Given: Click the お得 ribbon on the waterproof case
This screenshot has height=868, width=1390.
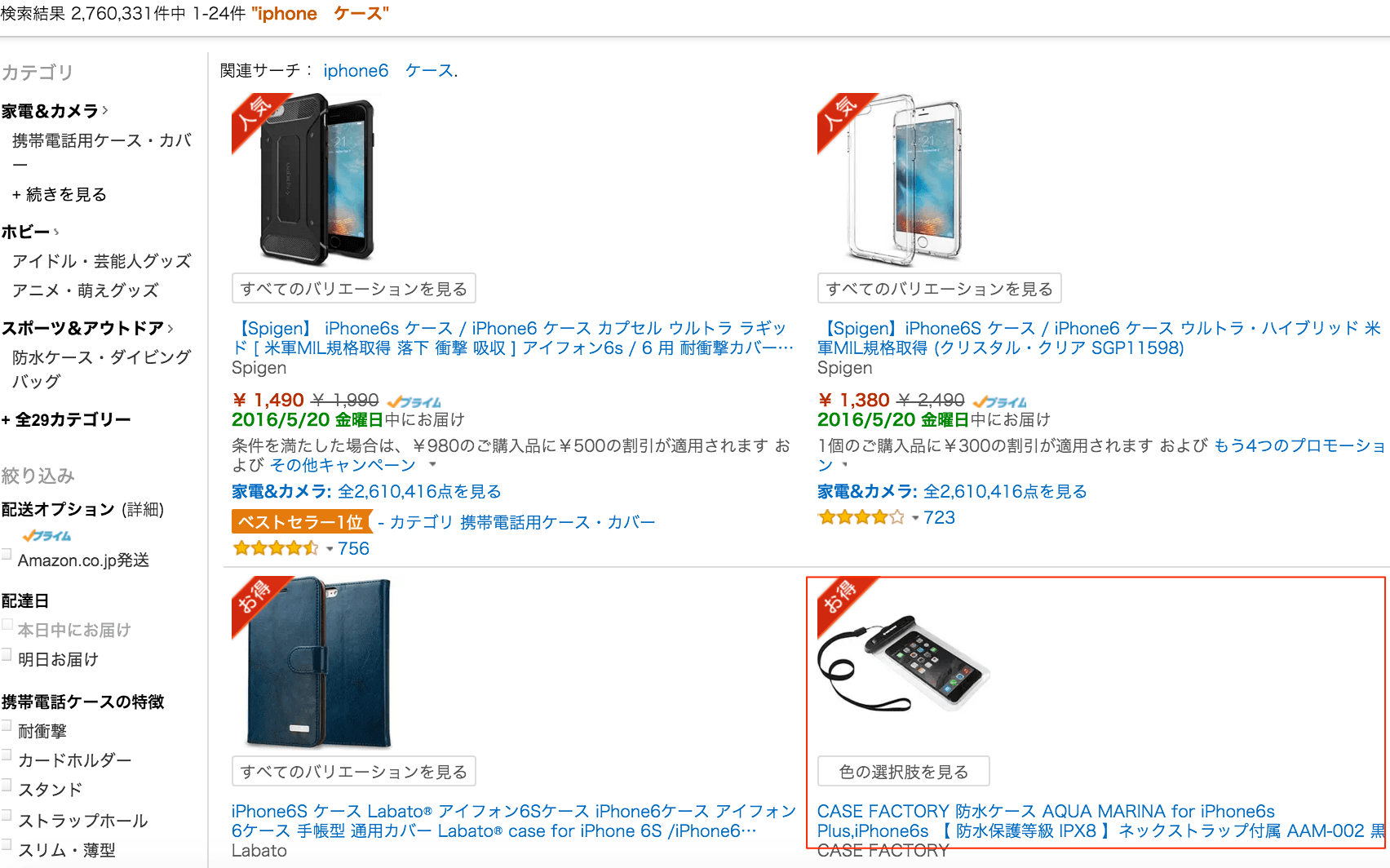Looking at the screenshot, I should click(x=843, y=602).
